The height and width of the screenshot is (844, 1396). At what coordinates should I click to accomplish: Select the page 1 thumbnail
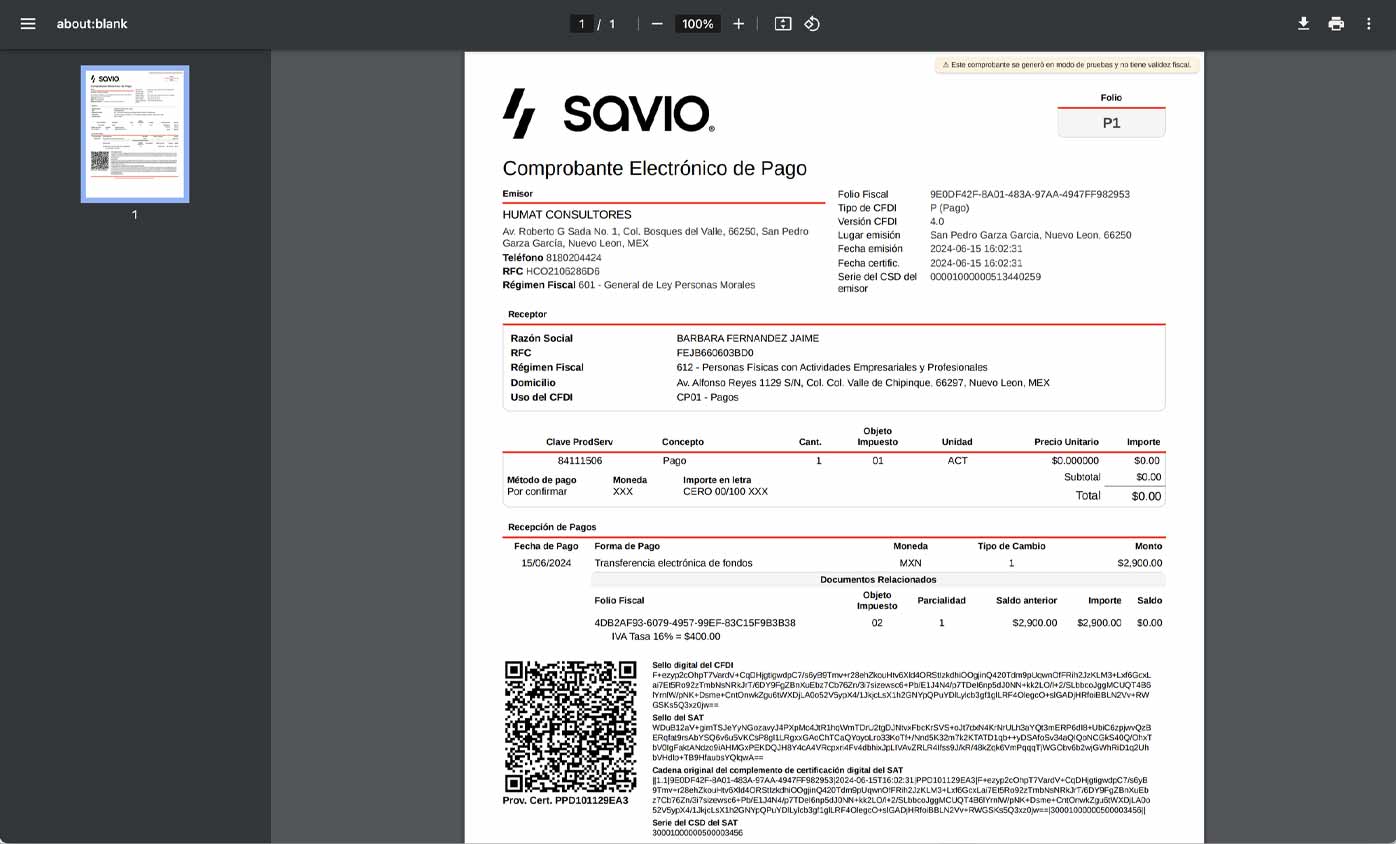135,134
